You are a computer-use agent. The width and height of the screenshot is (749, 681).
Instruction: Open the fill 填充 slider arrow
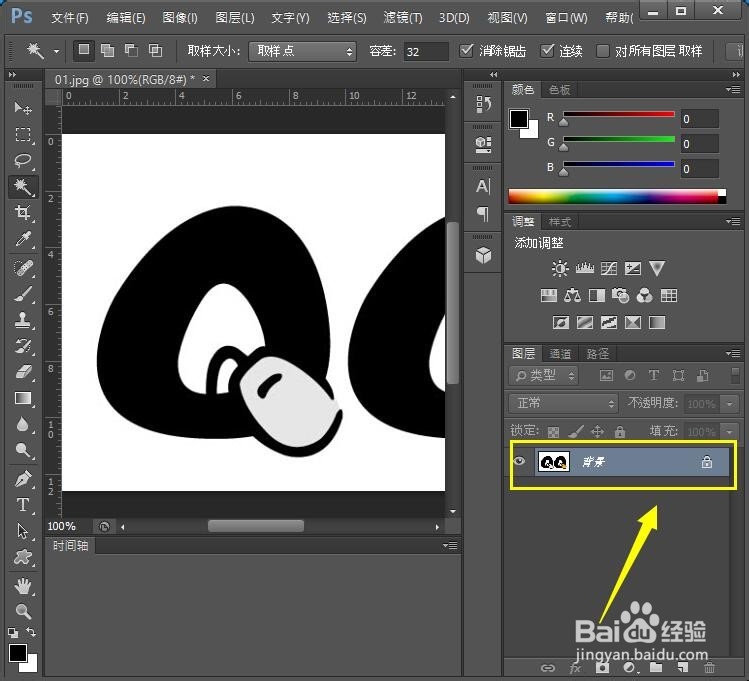(x=729, y=432)
